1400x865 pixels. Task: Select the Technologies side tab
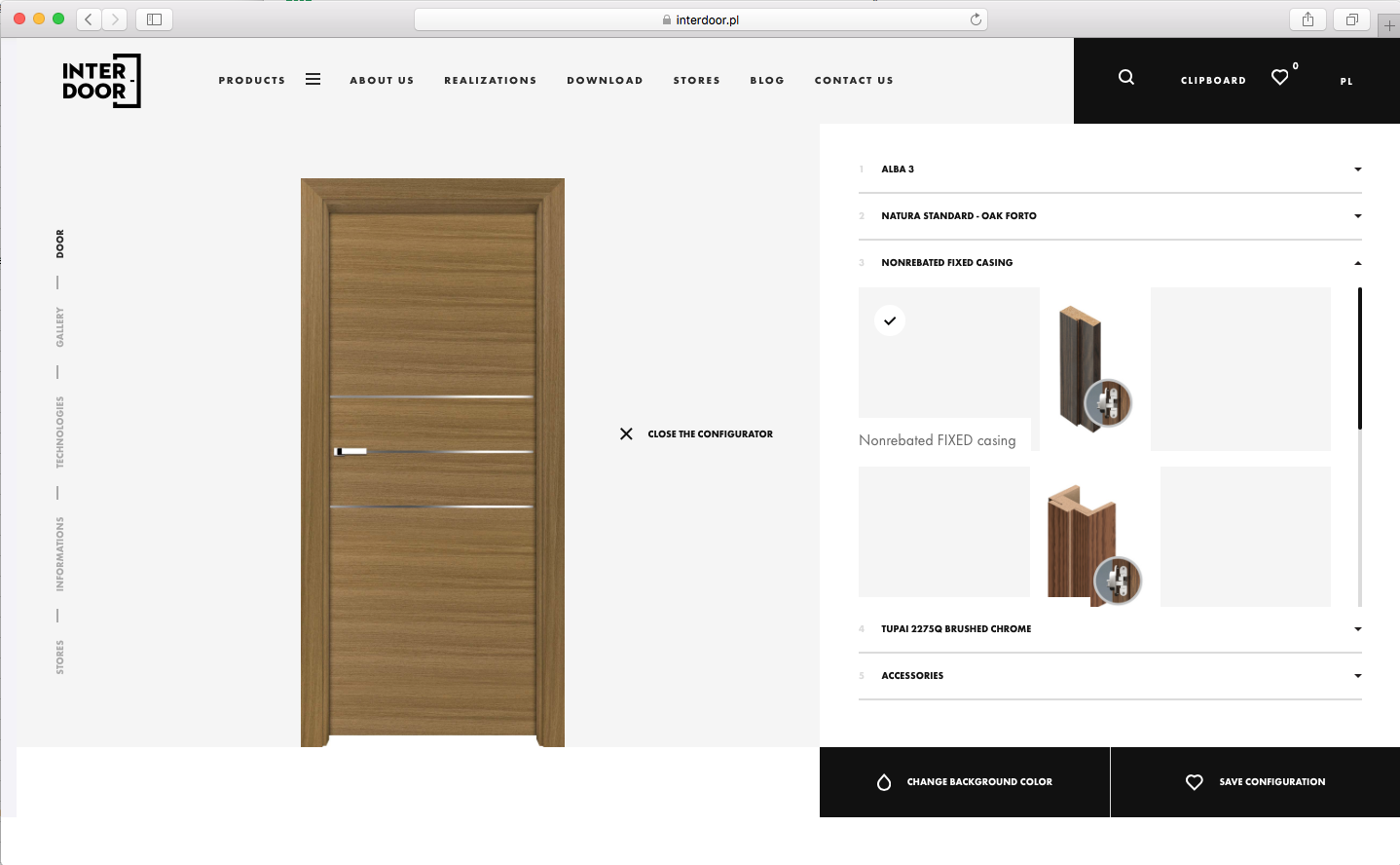(x=59, y=432)
